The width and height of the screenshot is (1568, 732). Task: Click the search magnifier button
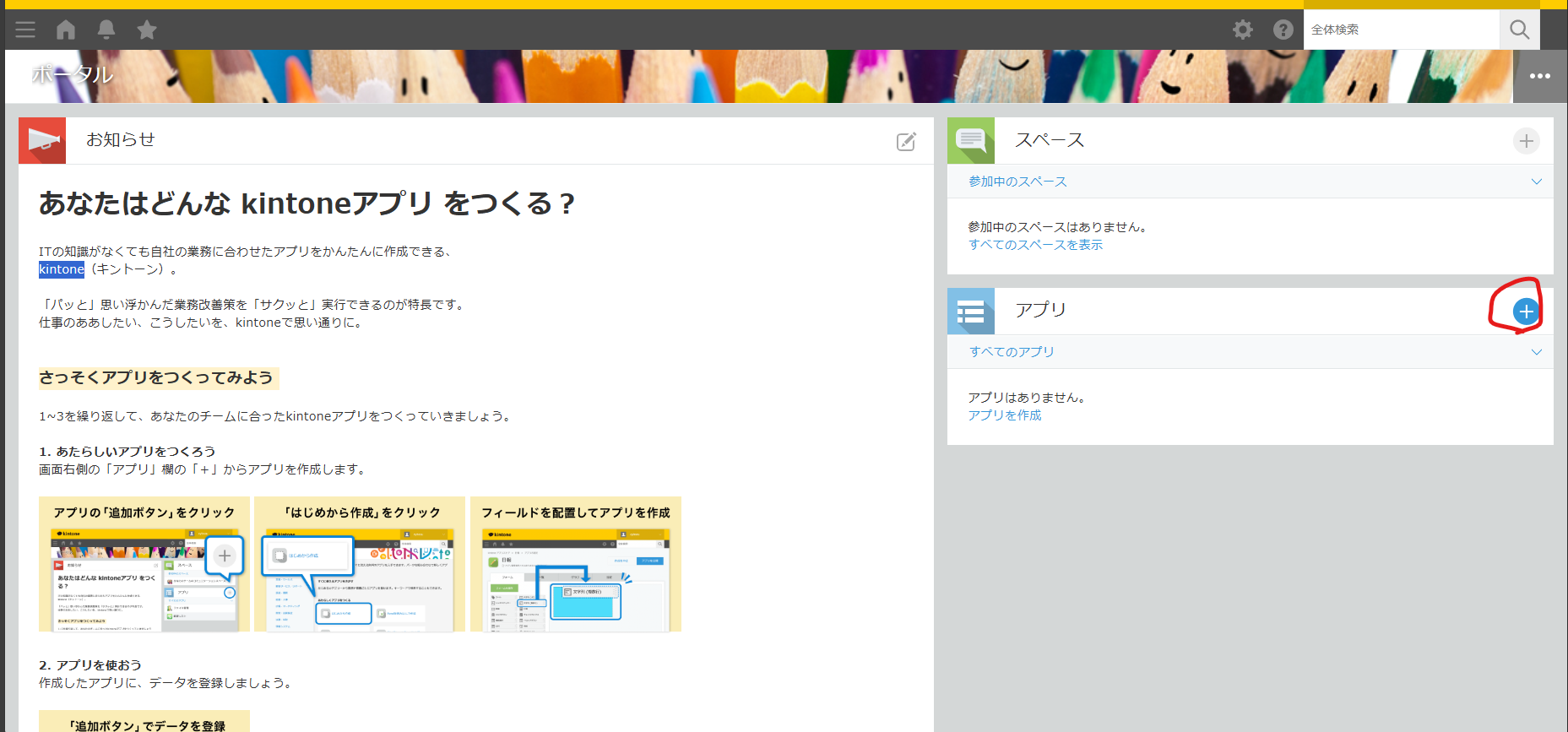coord(1520,30)
